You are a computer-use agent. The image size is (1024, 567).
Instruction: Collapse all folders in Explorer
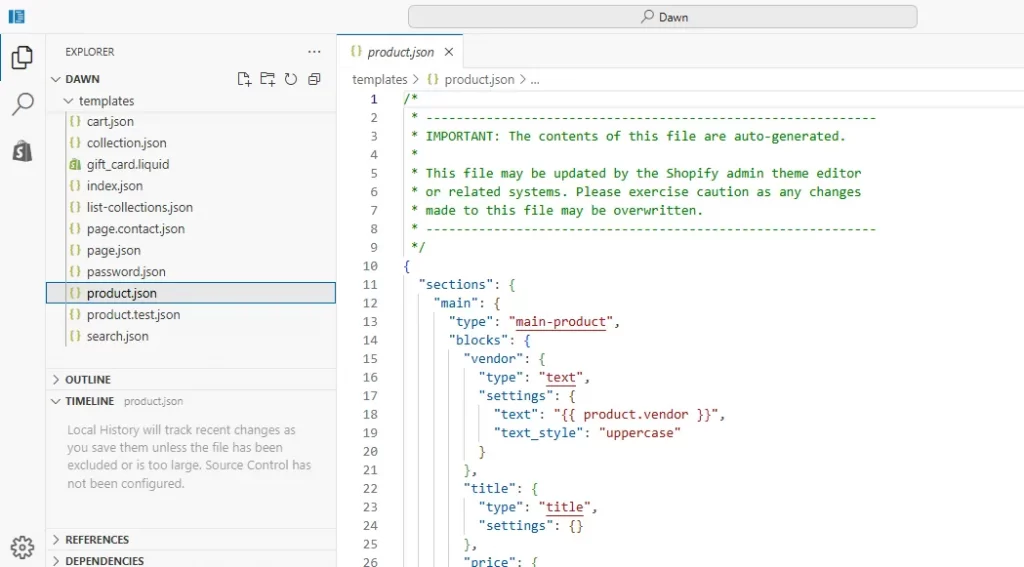pyautogui.click(x=314, y=79)
